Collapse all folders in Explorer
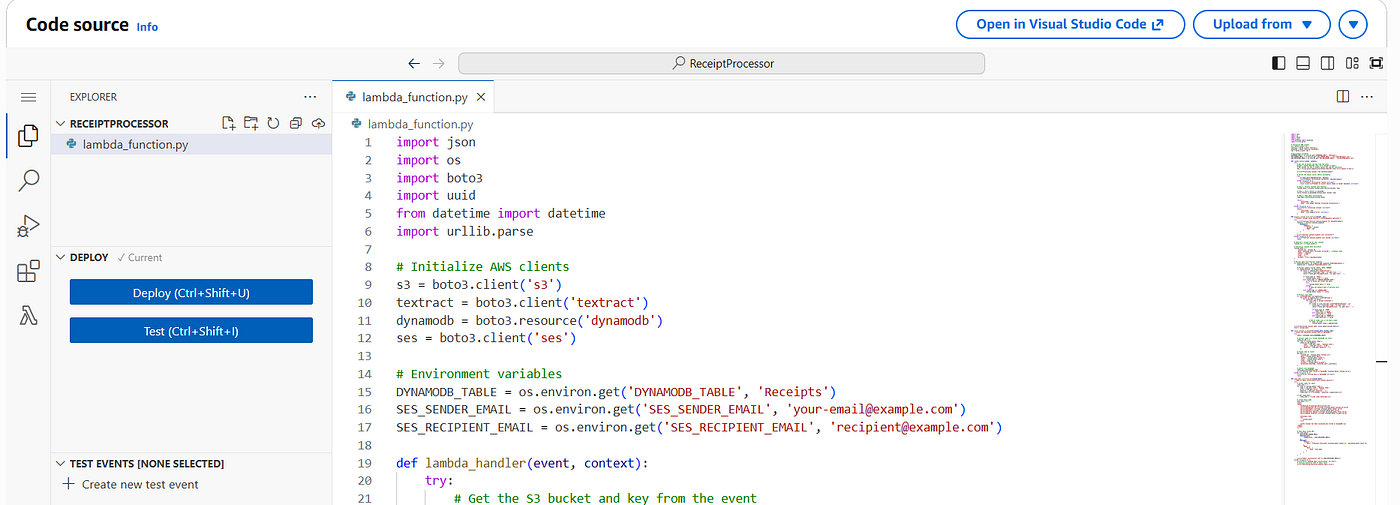 click(x=296, y=123)
